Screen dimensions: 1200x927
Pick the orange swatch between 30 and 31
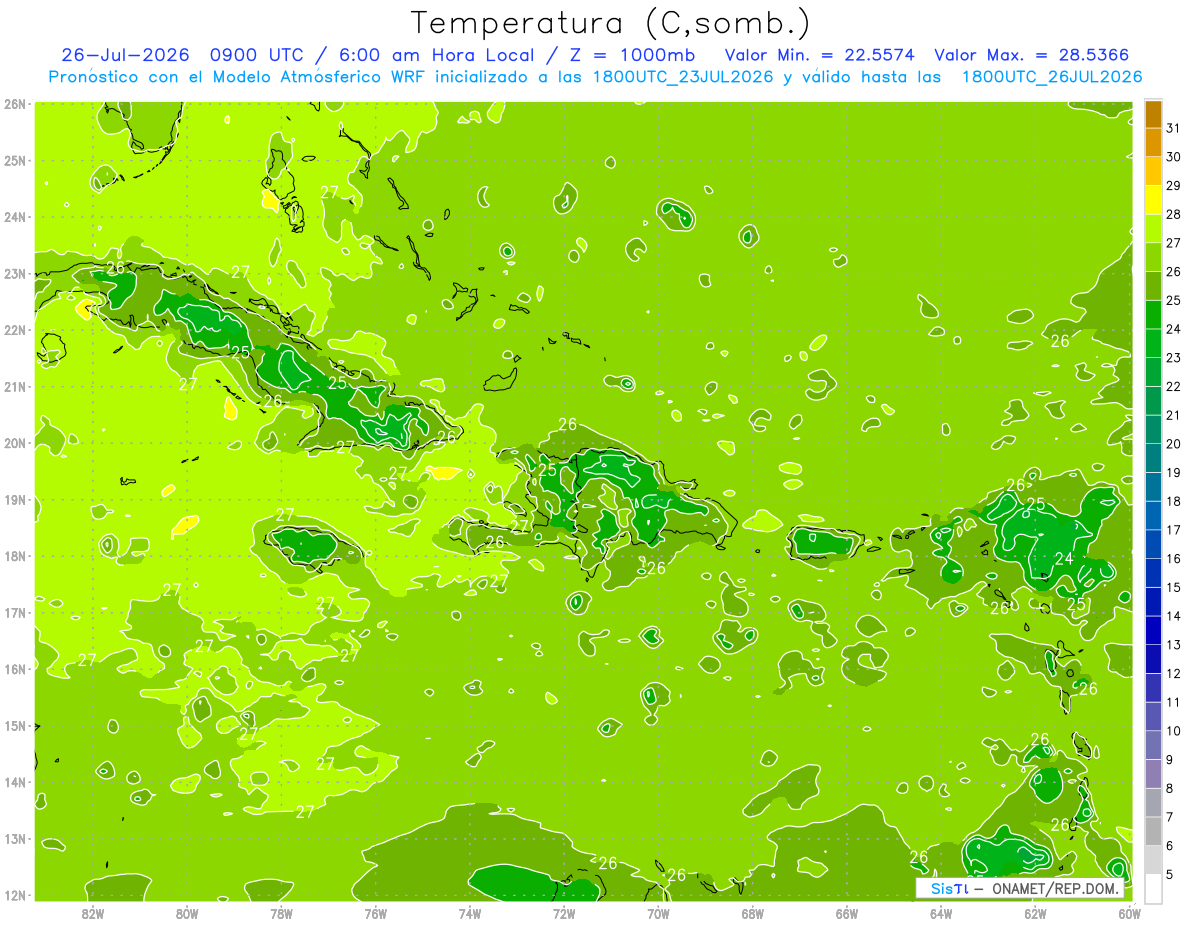[x=1153, y=142]
